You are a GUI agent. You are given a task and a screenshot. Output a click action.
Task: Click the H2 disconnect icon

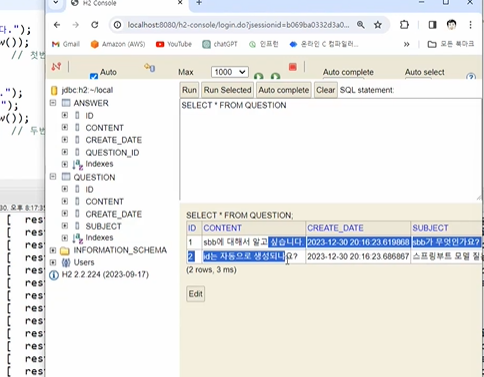(x=56, y=66)
